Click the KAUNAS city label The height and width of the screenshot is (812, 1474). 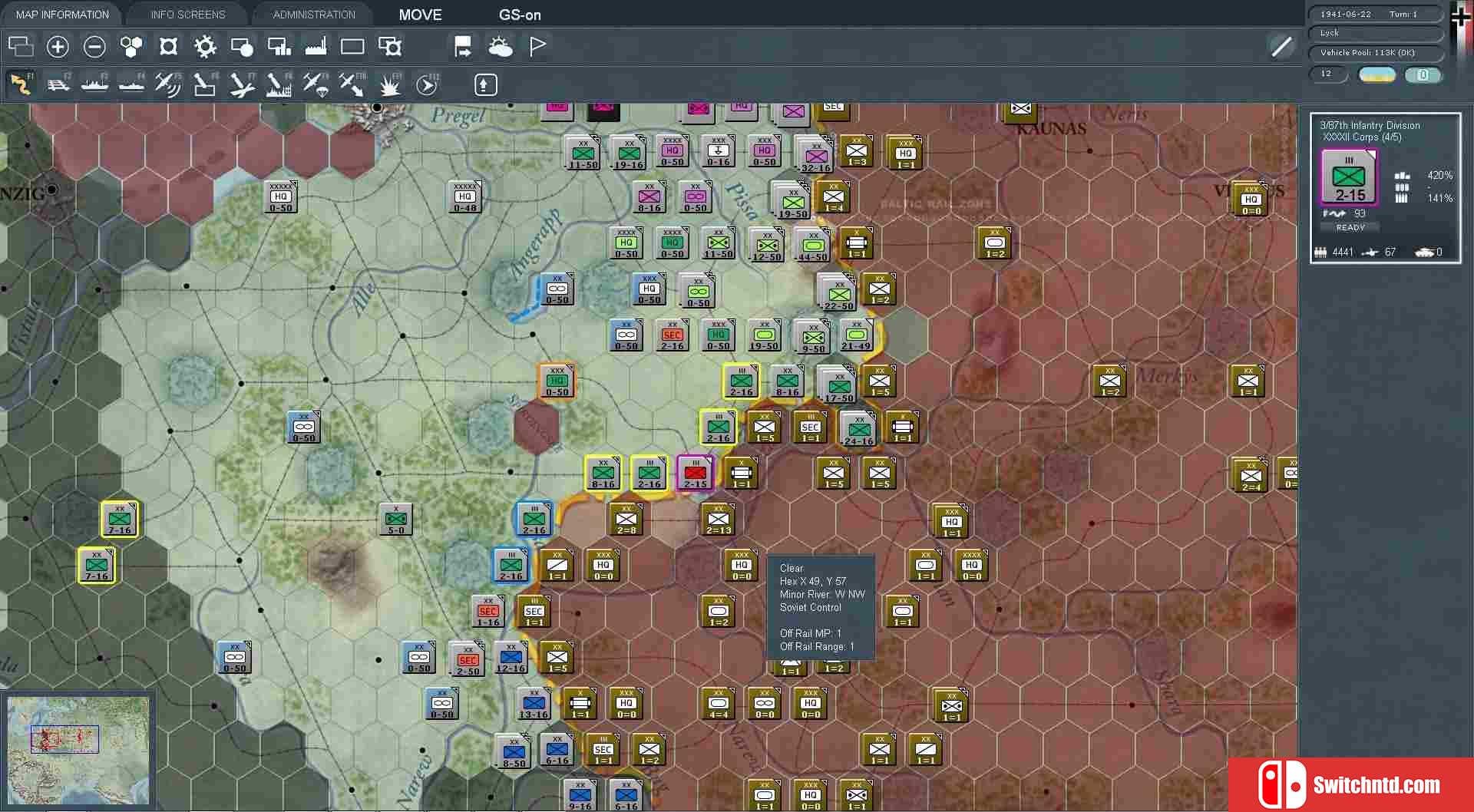pos(1051,129)
